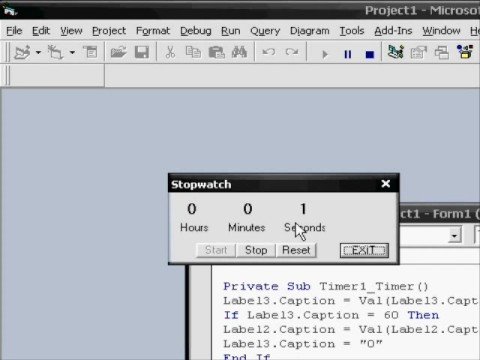The height and width of the screenshot is (360, 480).
Task: Click the 'If Label3.Caption = 60 Then' line
Action: pyautogui.click(x=331, y=315)
